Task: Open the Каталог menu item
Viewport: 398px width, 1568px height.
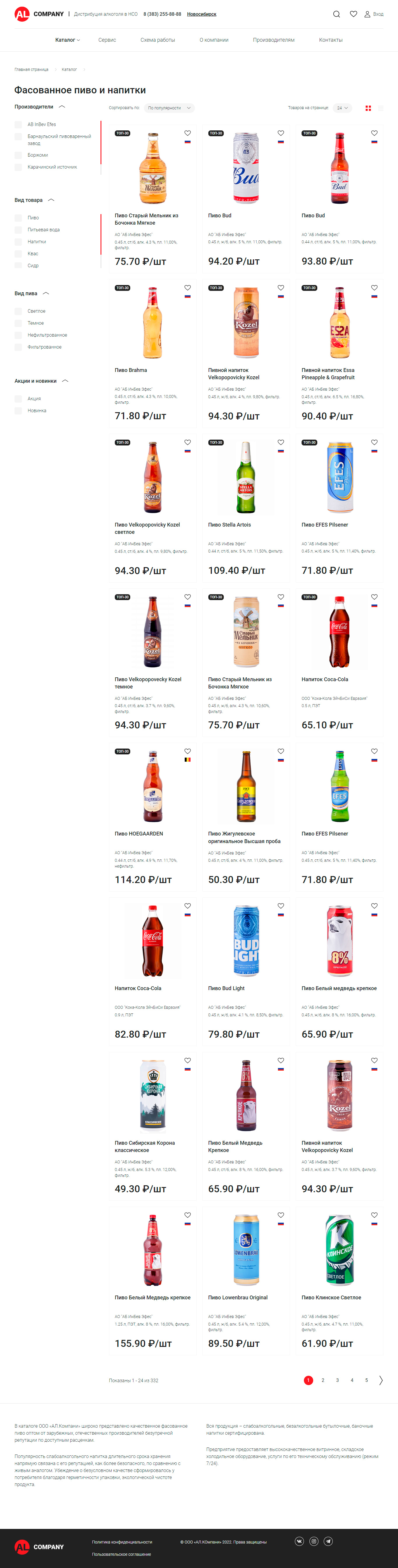Action: point(67,40)
